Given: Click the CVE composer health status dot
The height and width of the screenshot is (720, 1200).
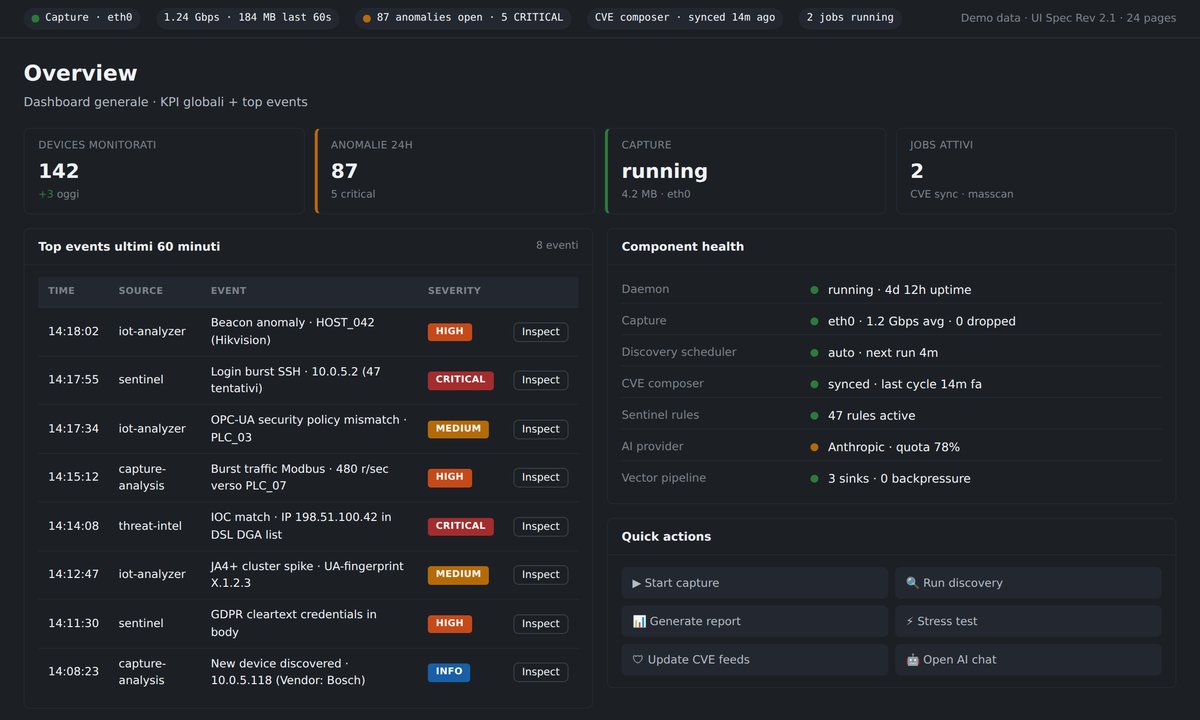Looking at the screenshot, I should (814, 385).
